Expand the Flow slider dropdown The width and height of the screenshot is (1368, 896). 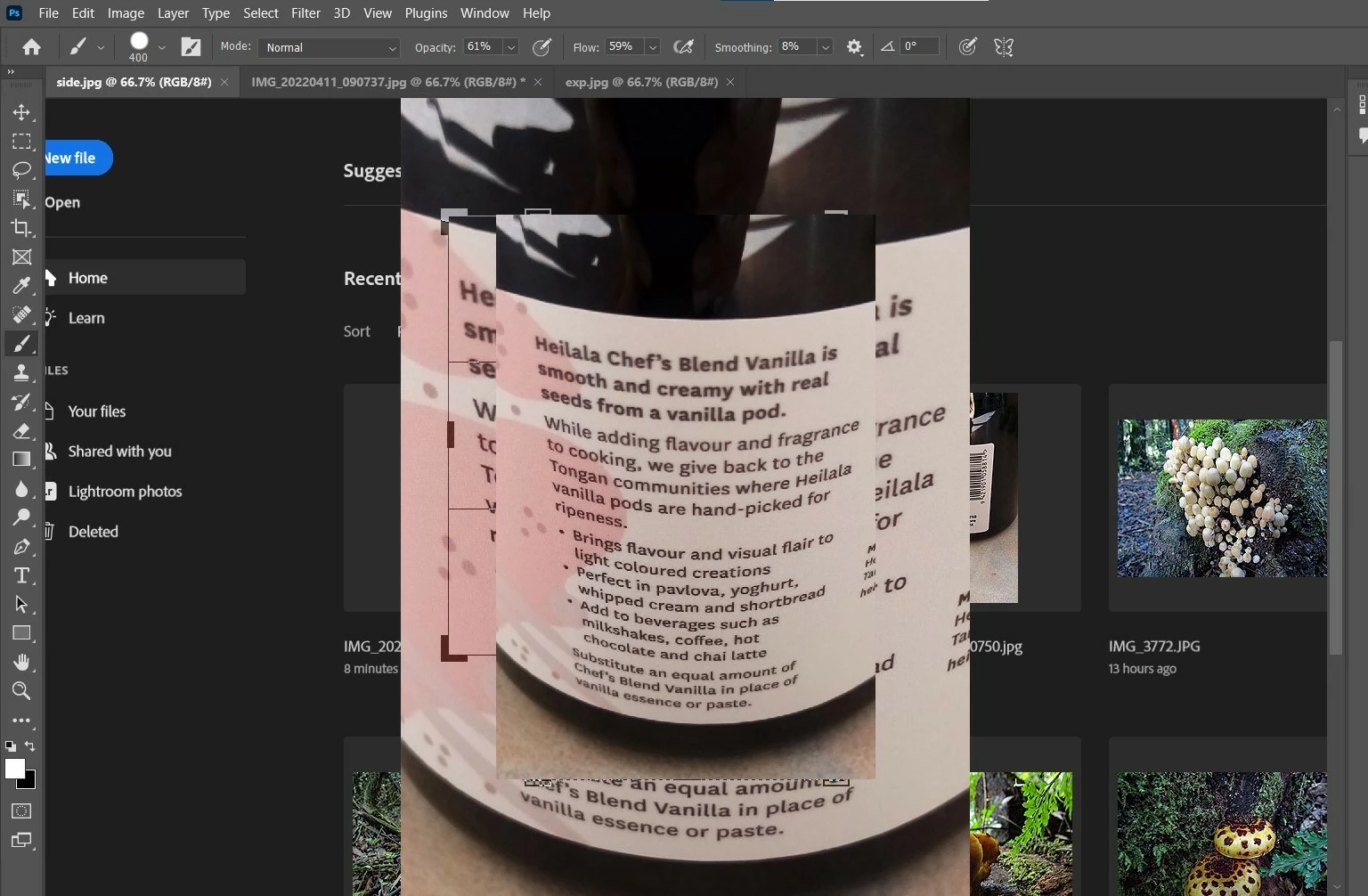653,47
